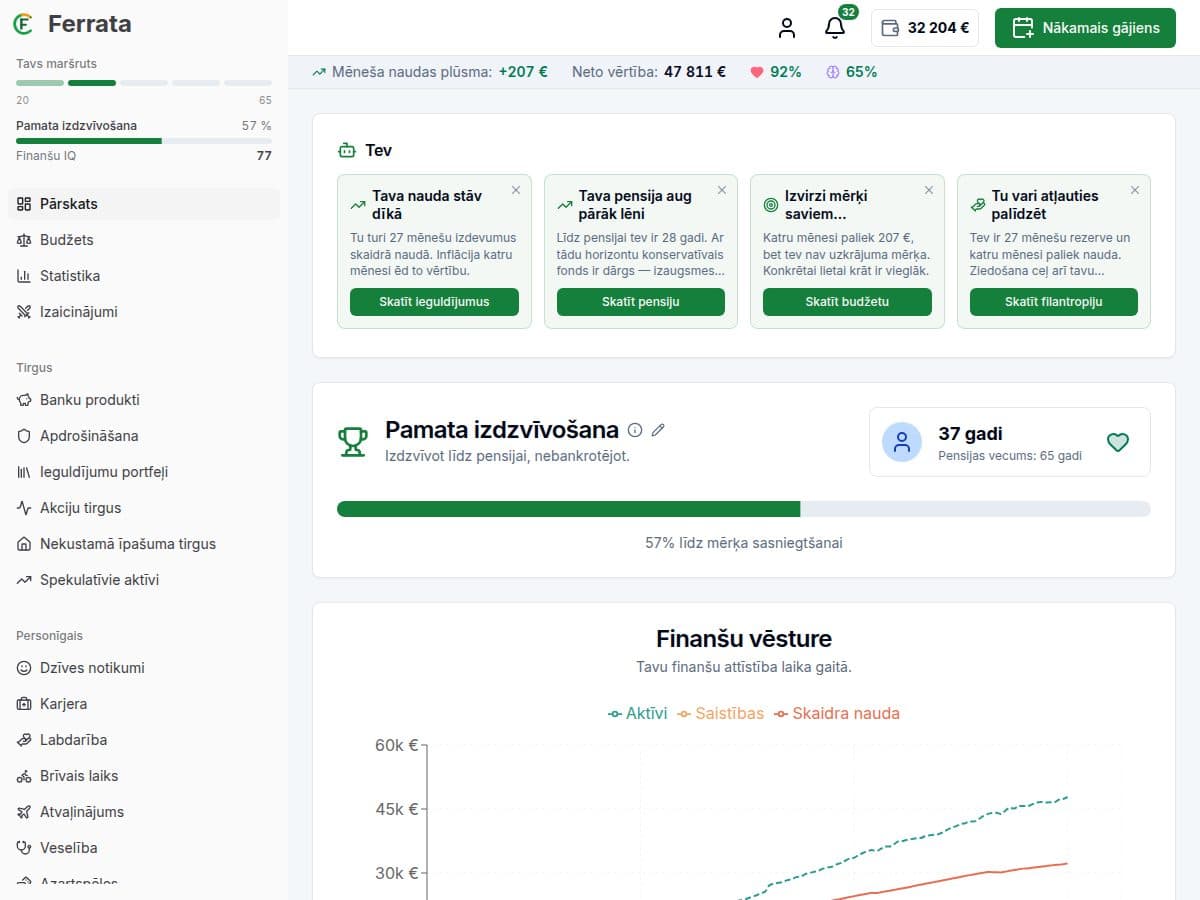Dismiss the Tava nauda stāv dīkā card
Screen dimensions: 1200x900
click(x=516, y=190)
